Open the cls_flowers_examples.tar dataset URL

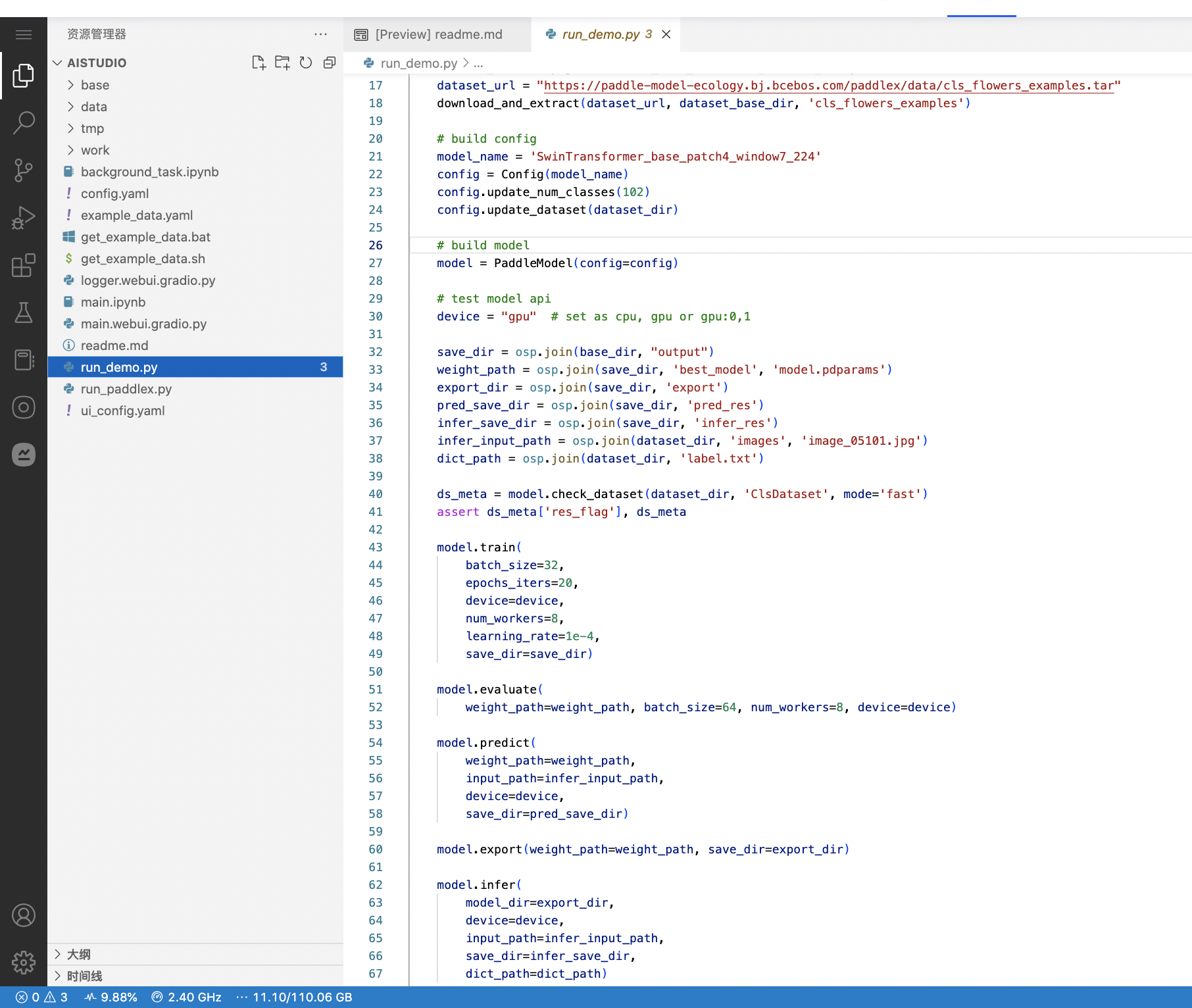click(x=828, y=86)
